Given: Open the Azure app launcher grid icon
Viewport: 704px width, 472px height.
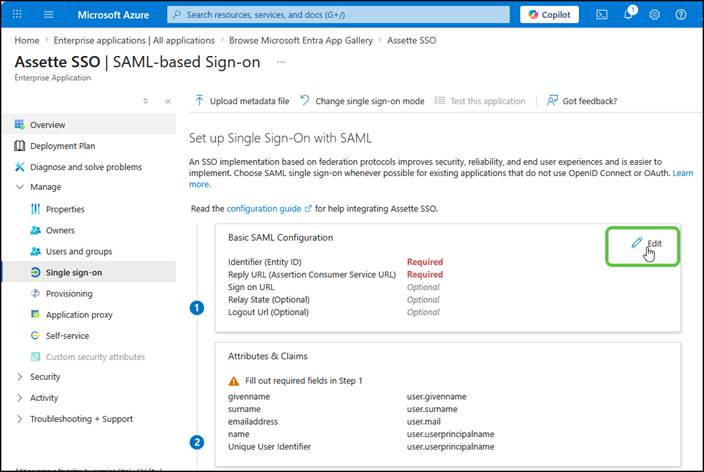Looking at the screenshot, I should 17,14.
